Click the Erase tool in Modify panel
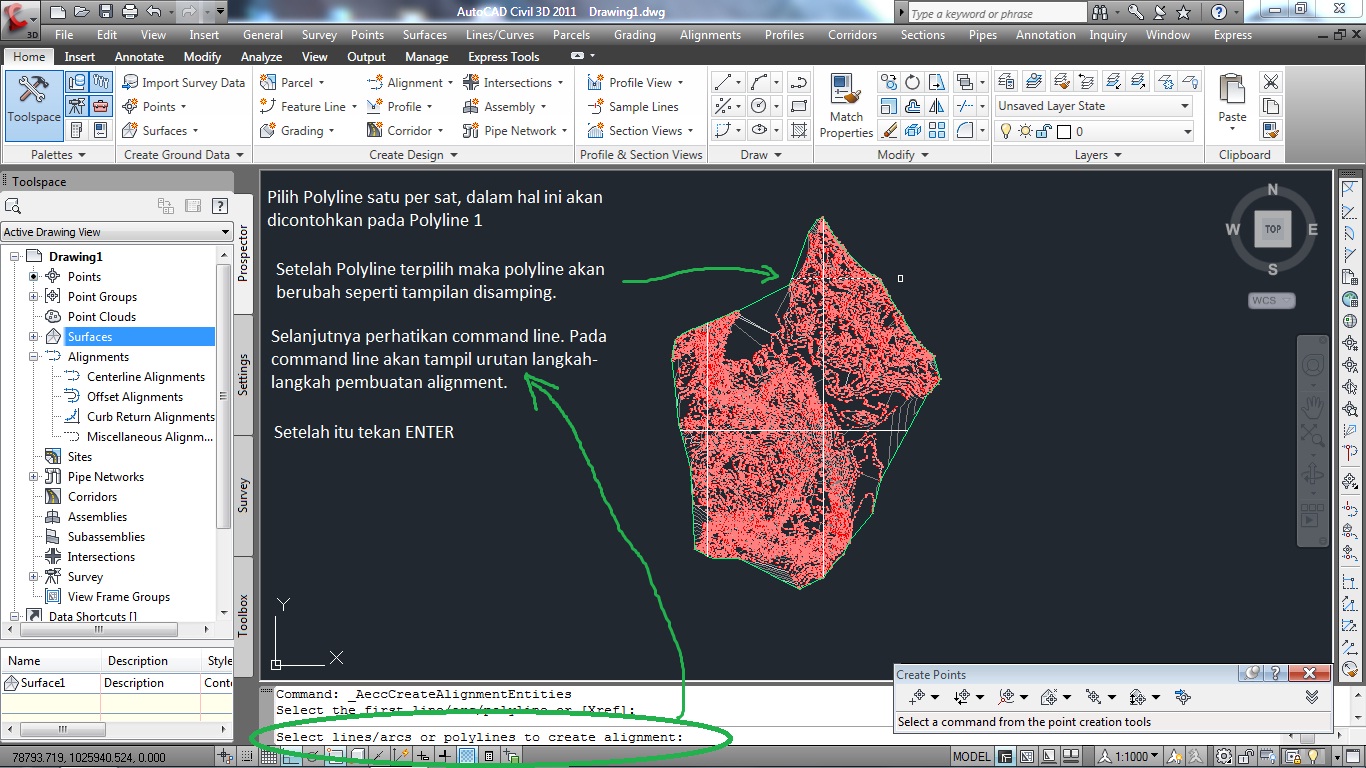Viewport: 1366px width, 768px height. (x=889, y=130)
